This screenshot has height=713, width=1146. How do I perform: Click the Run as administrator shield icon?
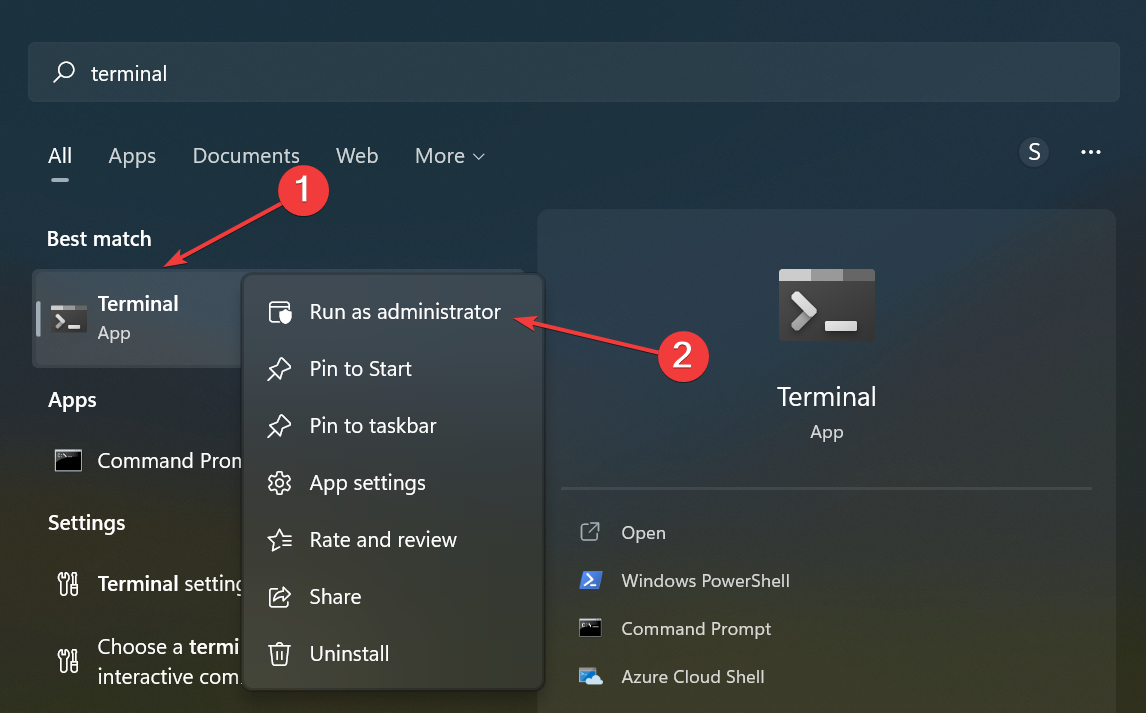pyautogui.click(x=280, y=312)
